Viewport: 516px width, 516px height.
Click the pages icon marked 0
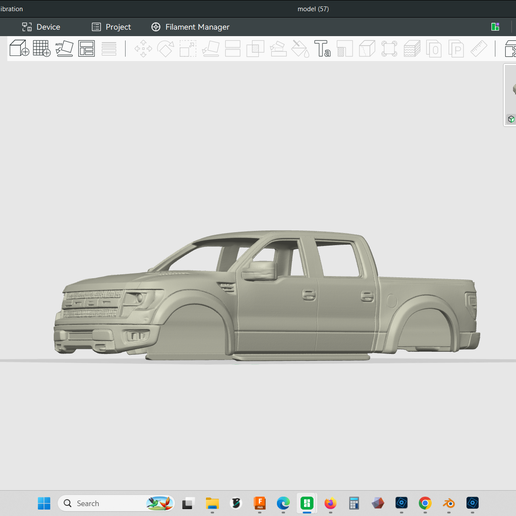click(434, 49)
